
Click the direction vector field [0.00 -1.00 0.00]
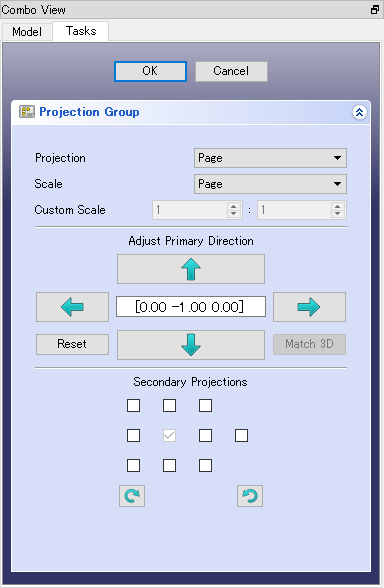coord(191,307)
